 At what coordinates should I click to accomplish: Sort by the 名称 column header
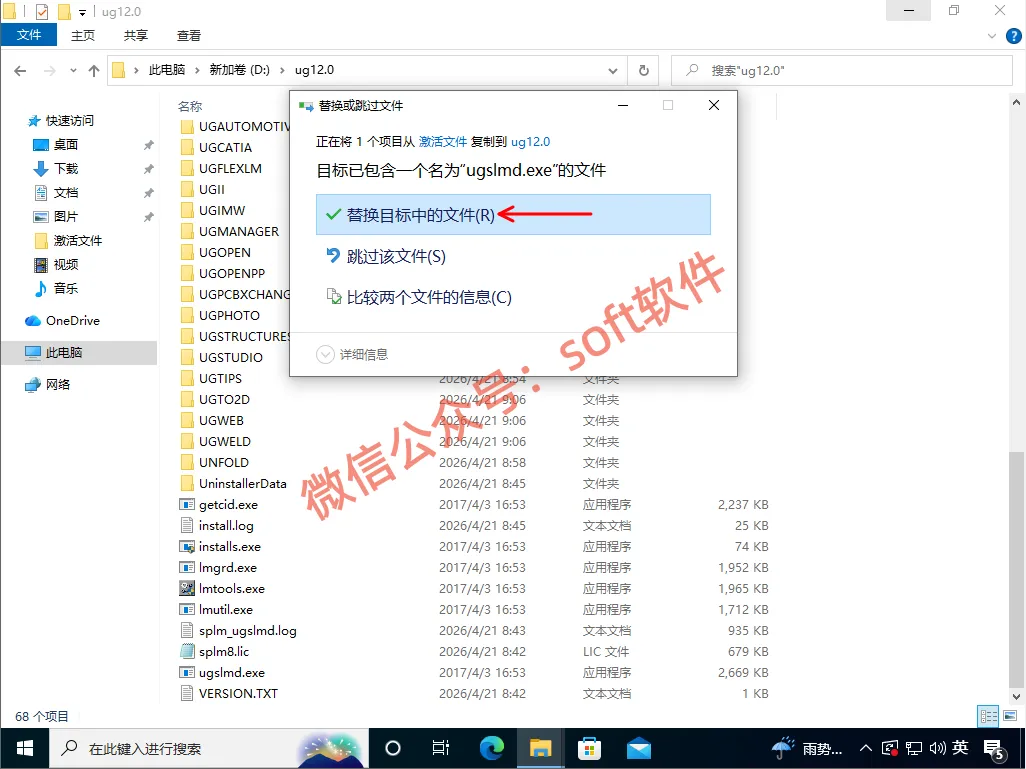(x=190, y=106)
